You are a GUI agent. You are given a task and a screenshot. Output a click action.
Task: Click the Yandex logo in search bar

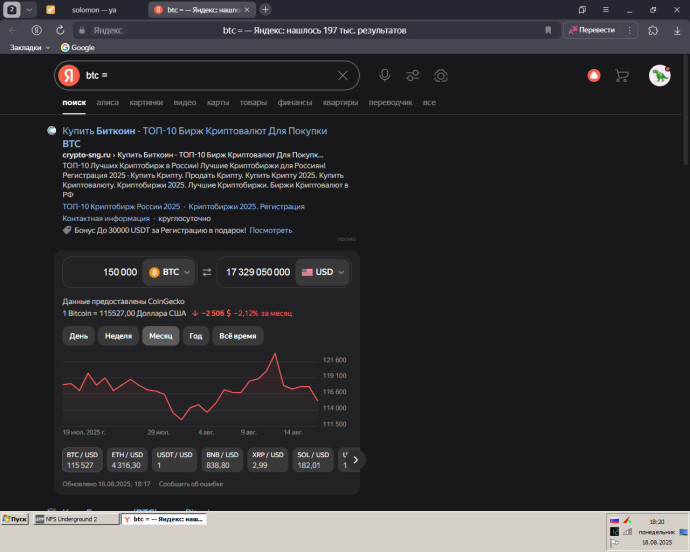tap(69, 75)
